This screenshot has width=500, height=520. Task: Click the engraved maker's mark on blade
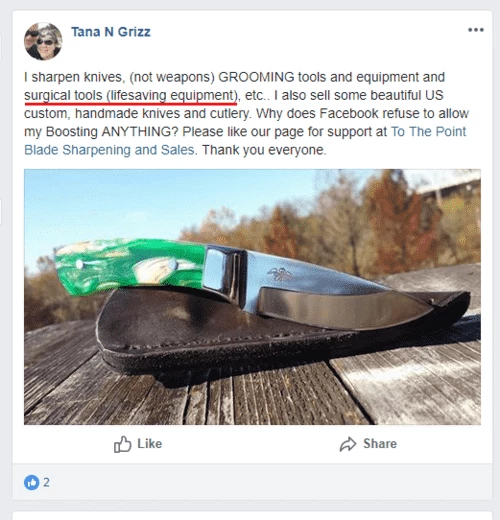pyautogui.click(x=280, y=275)
